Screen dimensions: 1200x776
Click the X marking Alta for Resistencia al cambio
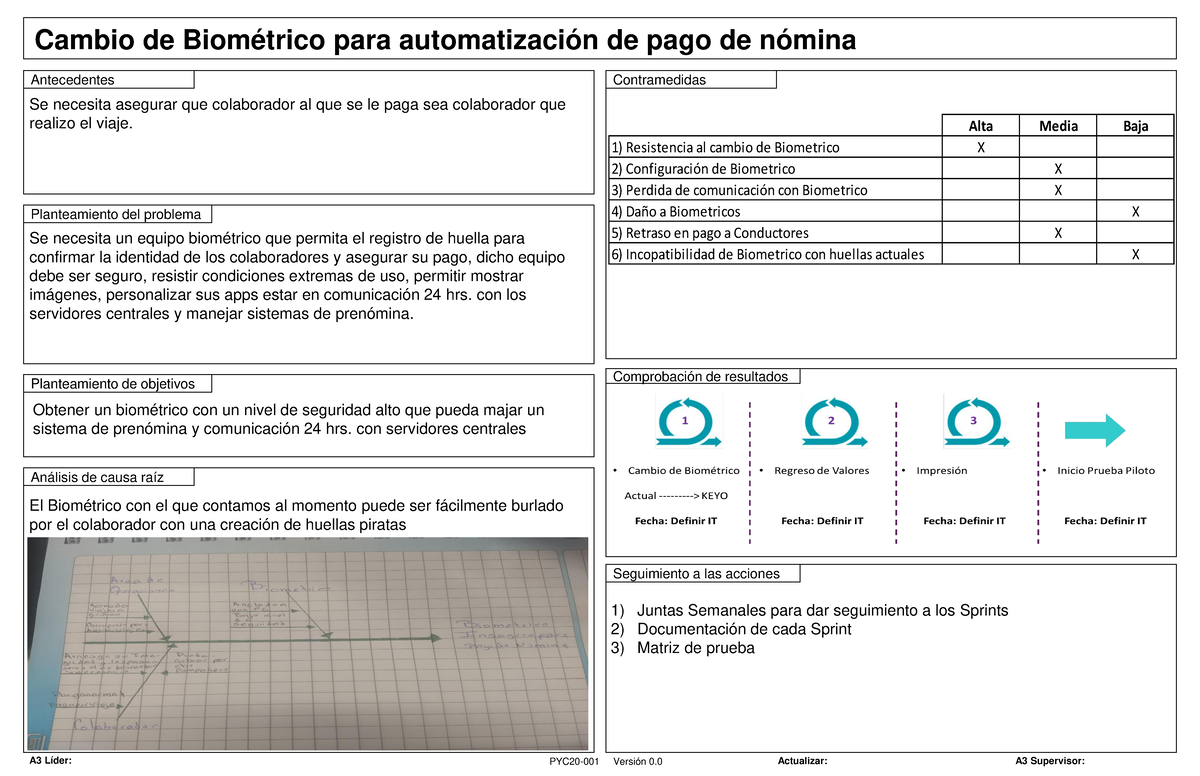click(981, 146)
